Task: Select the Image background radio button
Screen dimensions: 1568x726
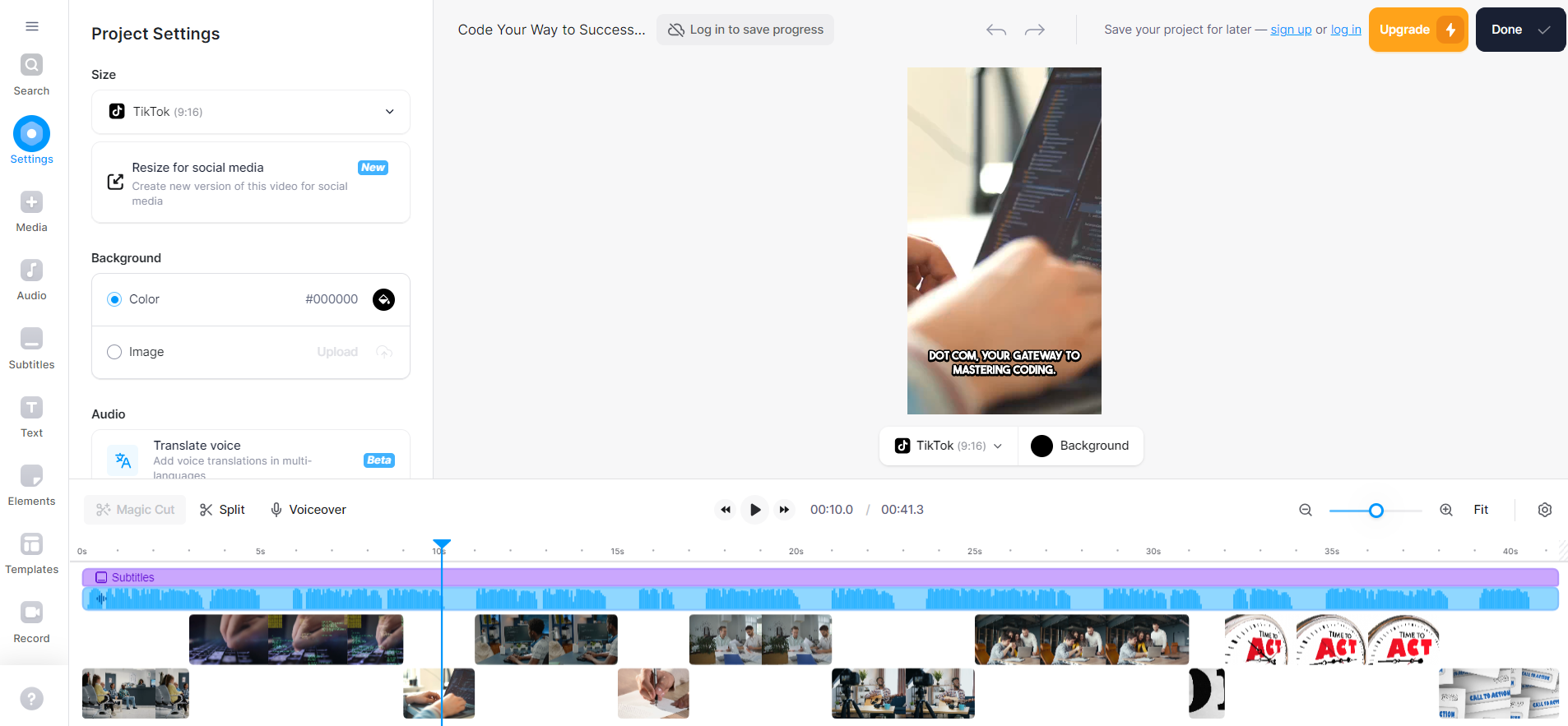Action: (x=114, y=352)
